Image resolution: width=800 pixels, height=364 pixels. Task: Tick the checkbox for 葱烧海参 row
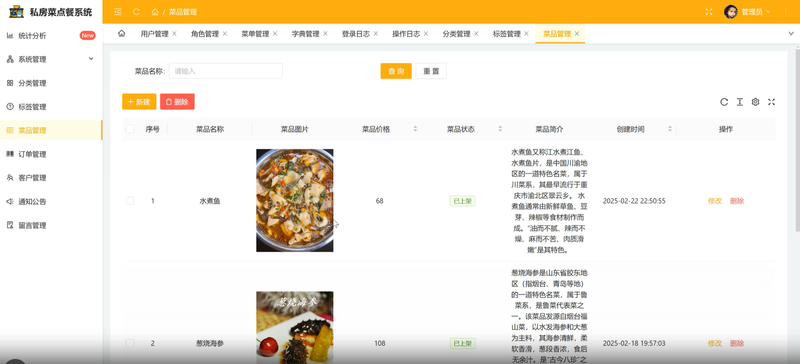pos(130,343)
